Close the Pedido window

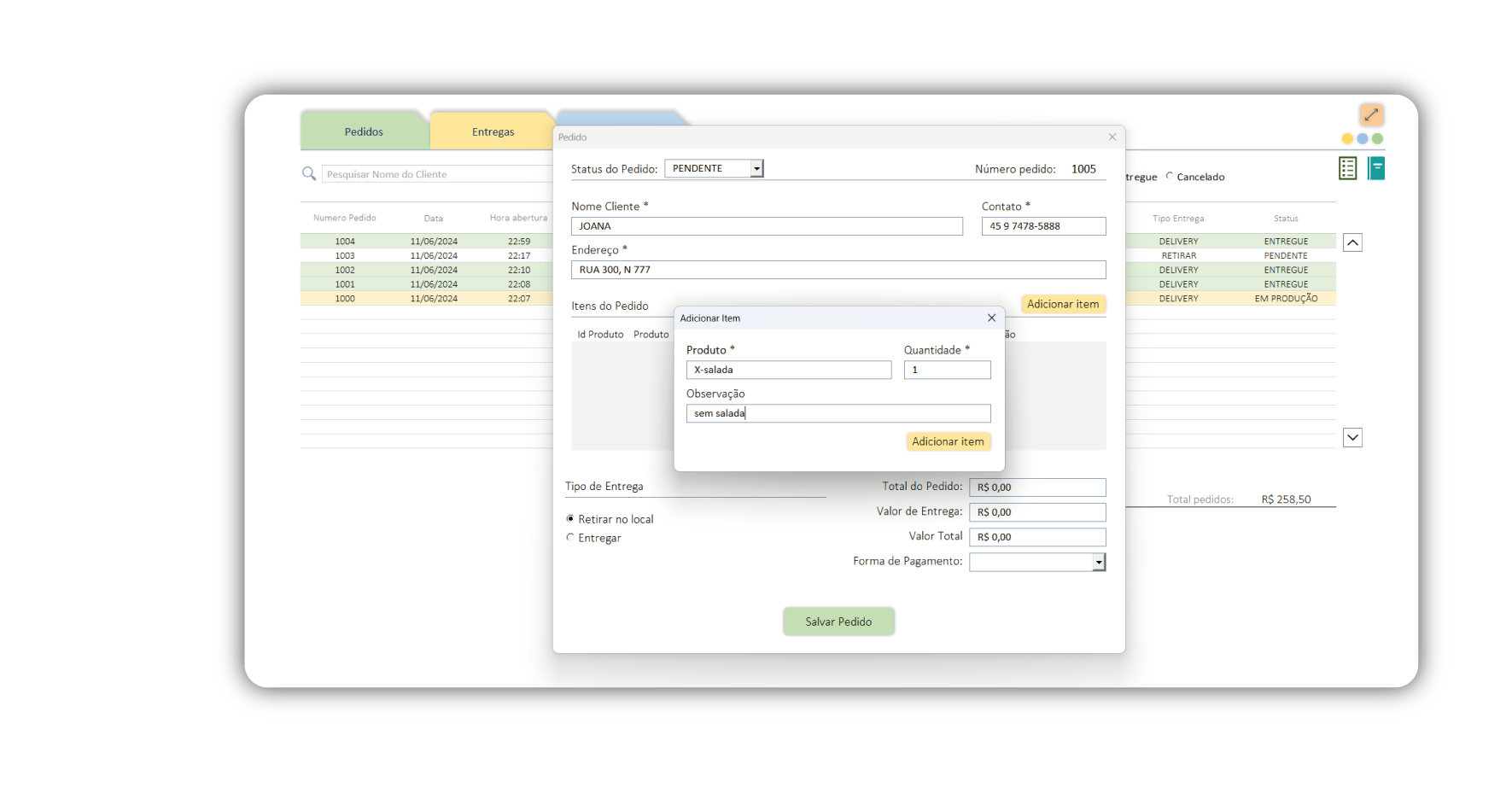pyautogui.click(x=1112, y=137)
